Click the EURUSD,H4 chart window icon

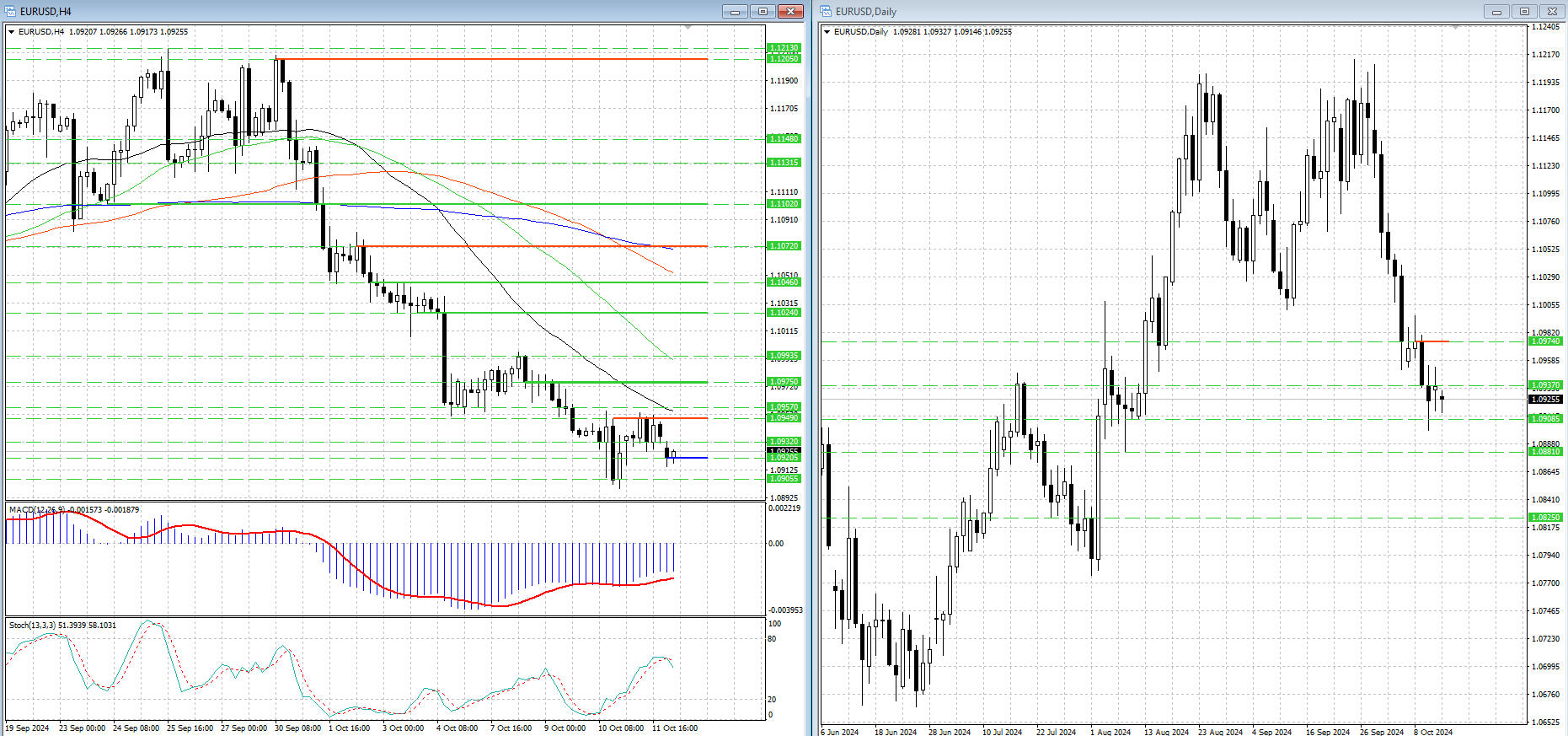tap(11, 11)
